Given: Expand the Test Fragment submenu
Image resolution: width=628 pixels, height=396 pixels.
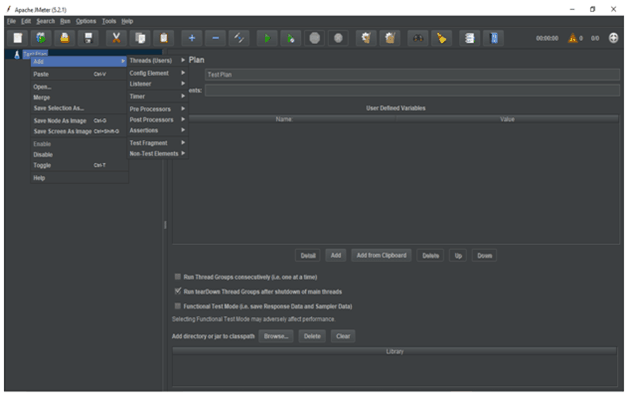Looking at the screenshot, I should coord(157,143).
